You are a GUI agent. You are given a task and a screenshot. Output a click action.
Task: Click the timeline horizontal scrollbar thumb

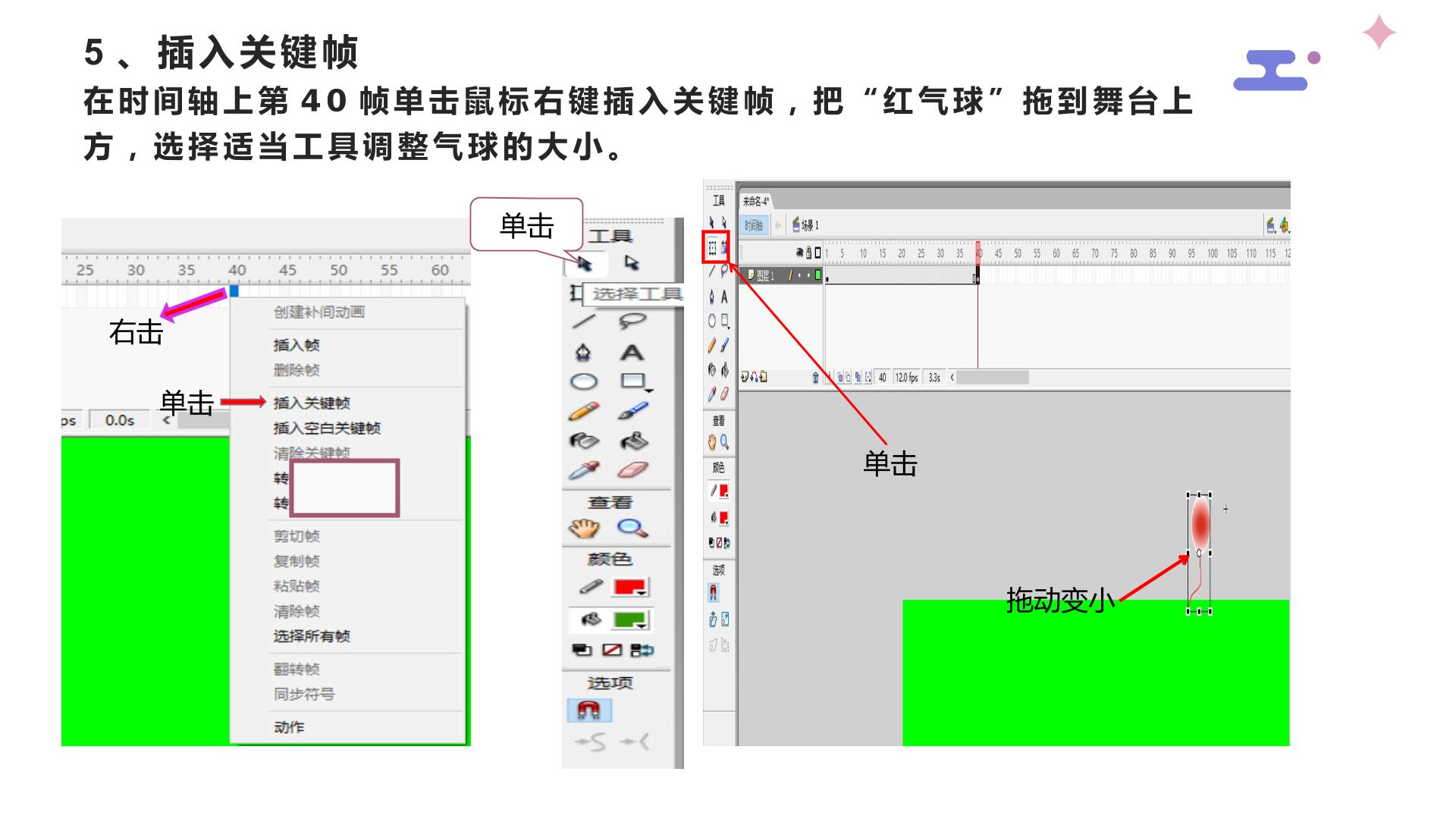coord(993,377)
